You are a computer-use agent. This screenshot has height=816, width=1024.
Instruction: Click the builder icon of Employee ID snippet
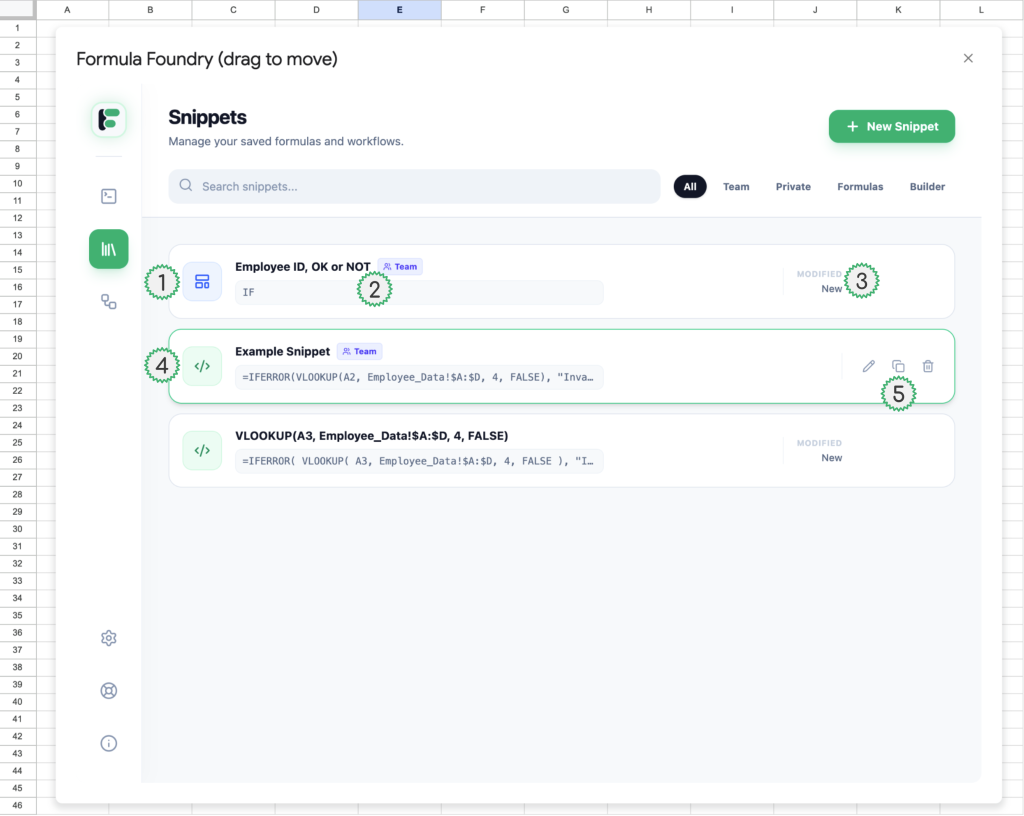click(202, 281)
